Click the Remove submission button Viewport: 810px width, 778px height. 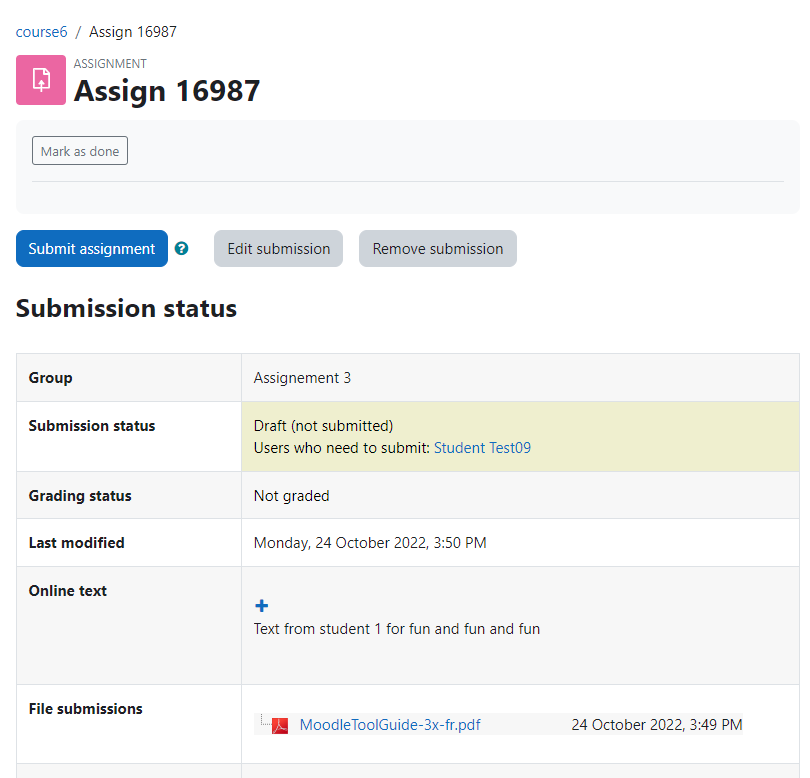[x=438, y=248]
